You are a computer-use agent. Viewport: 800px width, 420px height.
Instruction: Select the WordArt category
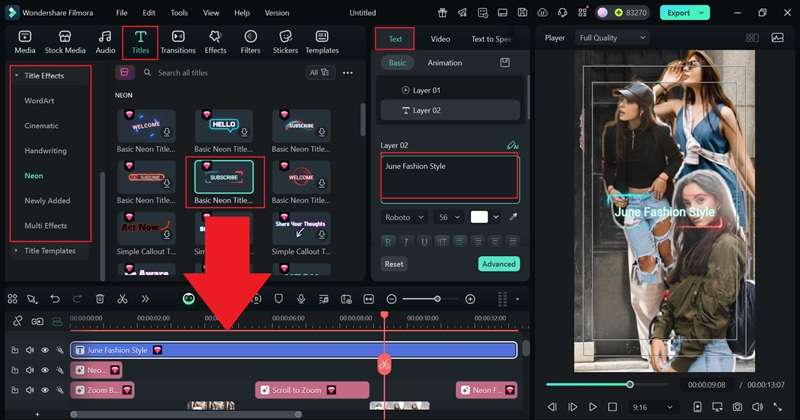click(39, 101)
